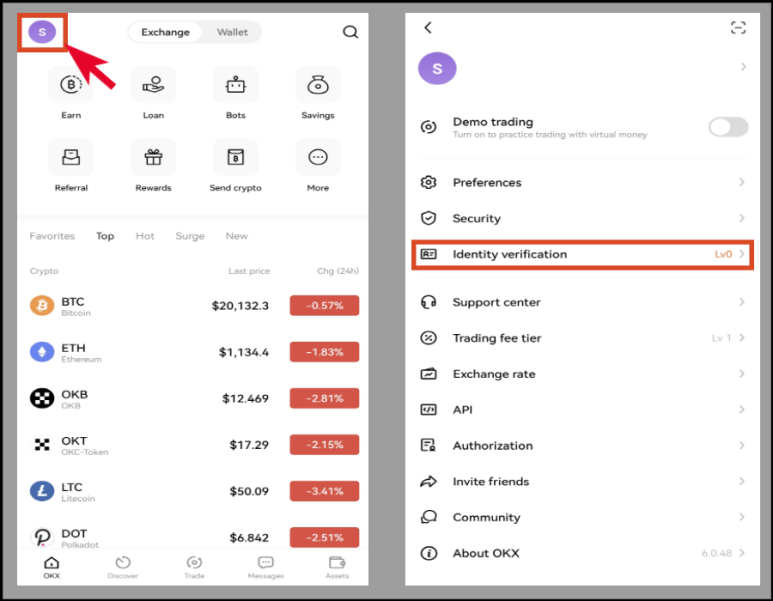Open Exchange rate via its chevron
This screenshot has width=773, height=601.
click(741, 374)
